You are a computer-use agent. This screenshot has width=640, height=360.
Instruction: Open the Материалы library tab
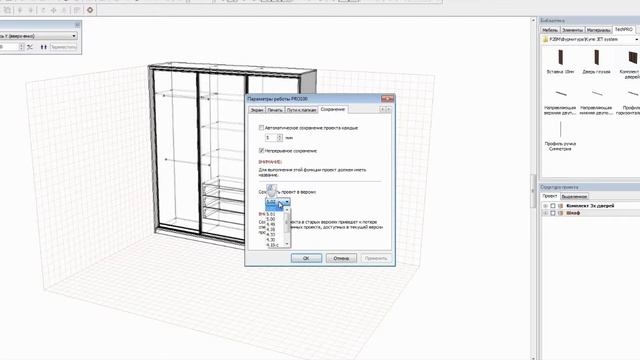click(x=598, y=30)
